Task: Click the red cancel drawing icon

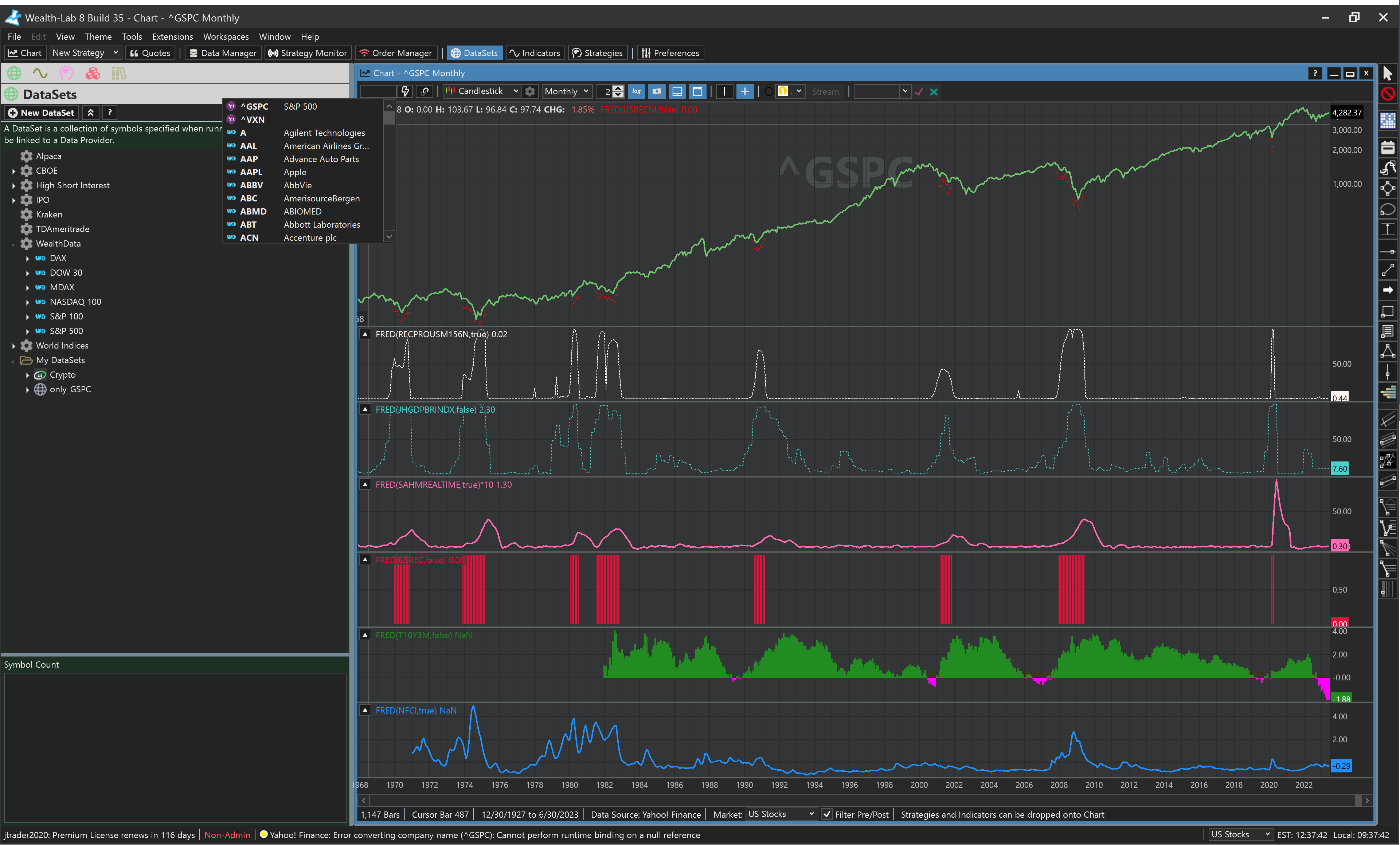Action: [1388, 94]
